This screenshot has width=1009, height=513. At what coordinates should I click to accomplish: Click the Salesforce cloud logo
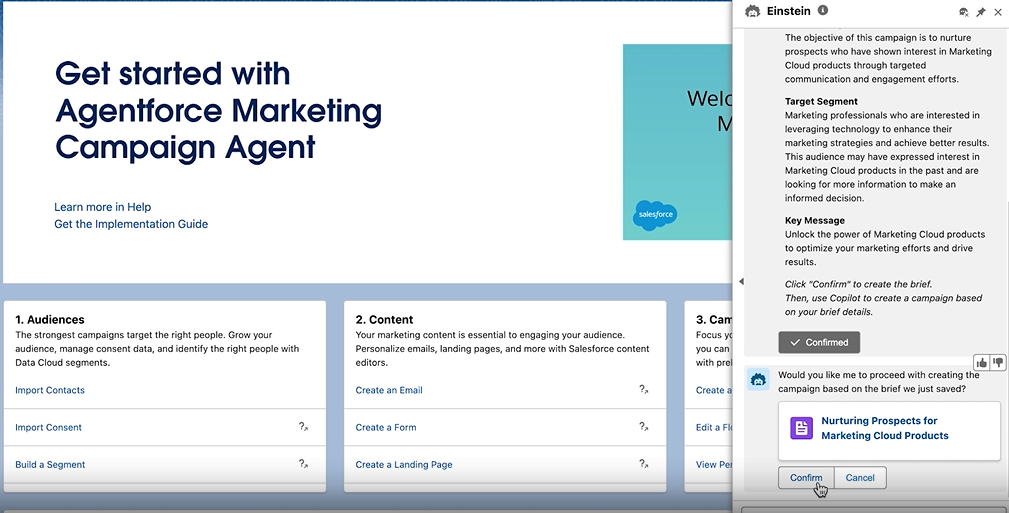(655, 215)
